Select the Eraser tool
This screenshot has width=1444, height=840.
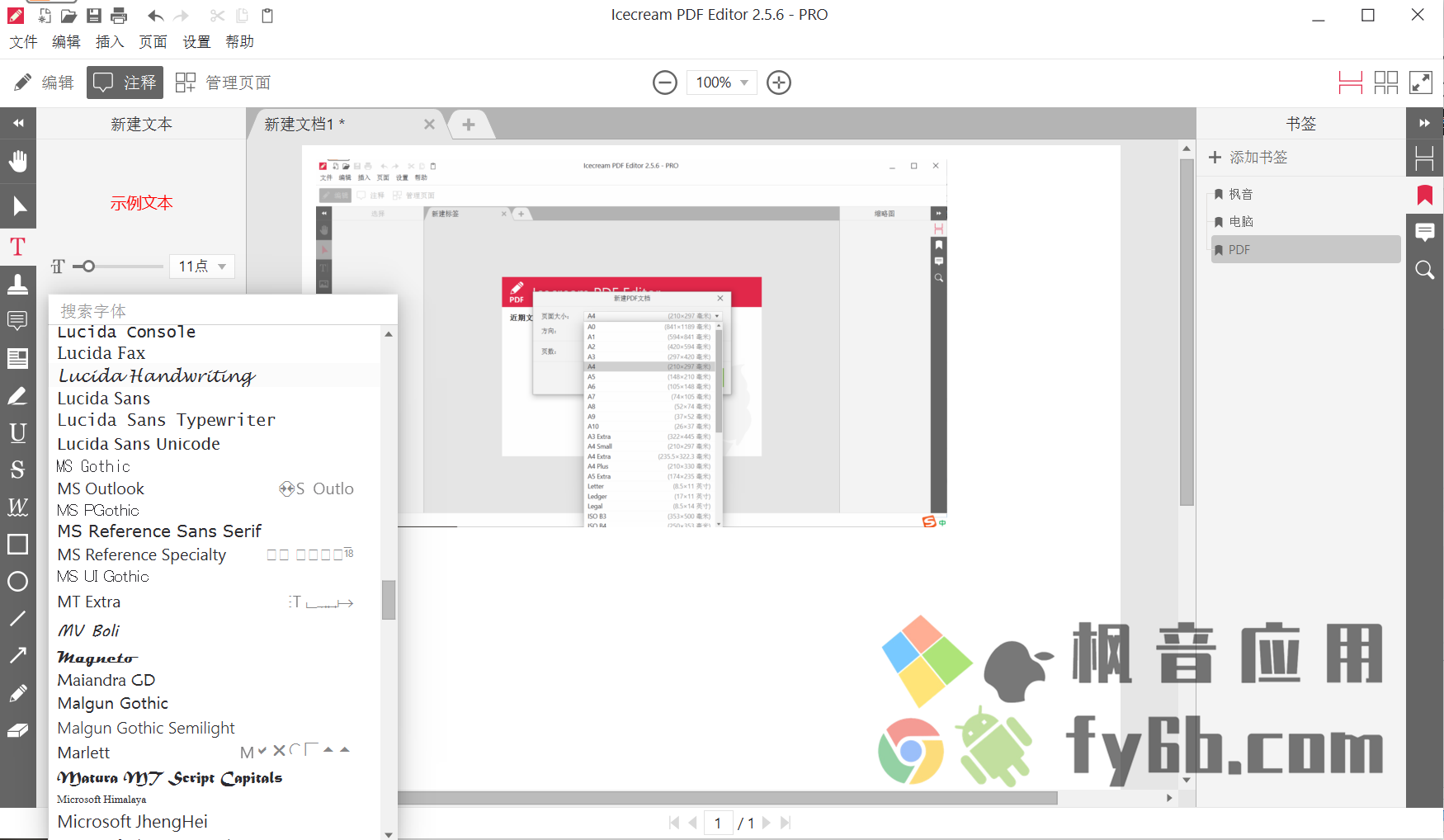[18, 730]
